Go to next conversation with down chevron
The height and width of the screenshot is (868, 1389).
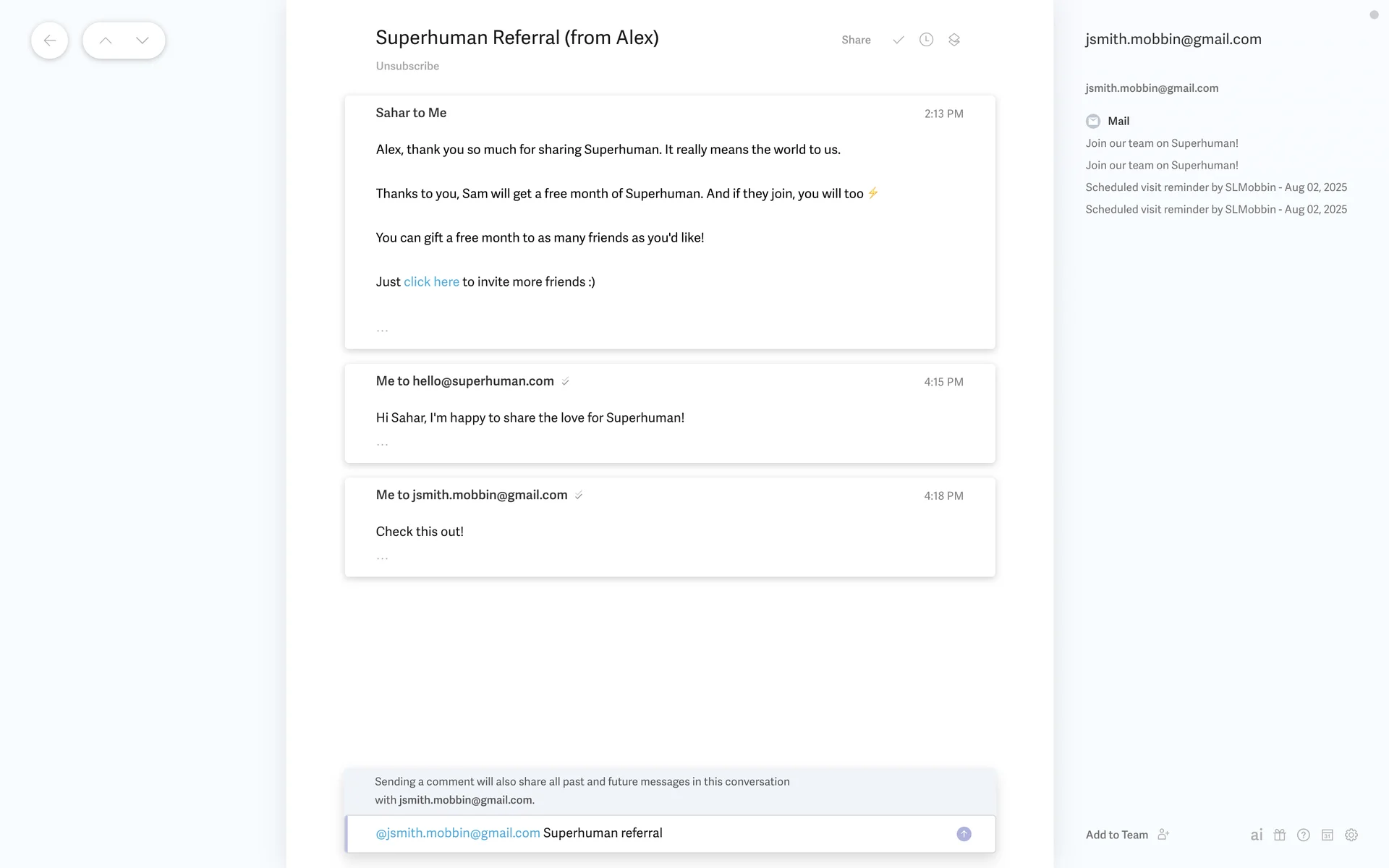coord(143,41)
